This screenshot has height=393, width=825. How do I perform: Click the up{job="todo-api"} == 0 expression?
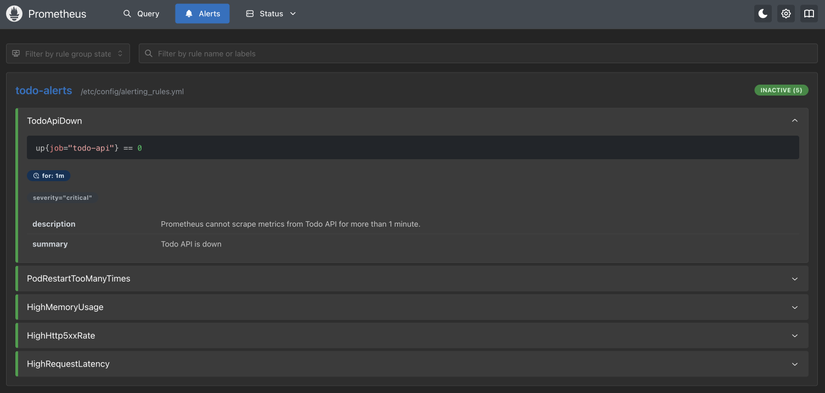(x=89, y=148)
